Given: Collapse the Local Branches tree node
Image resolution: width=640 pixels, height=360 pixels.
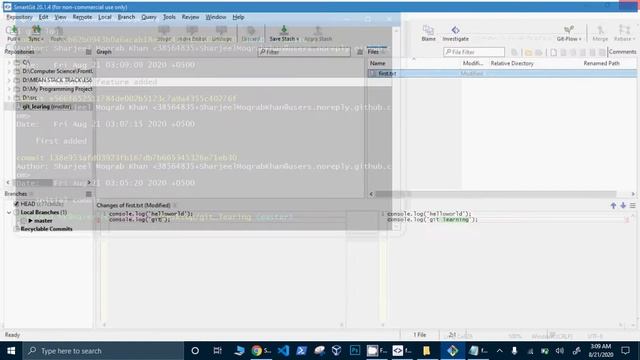Looking at the screenshot, I should (x=9, y=212).
